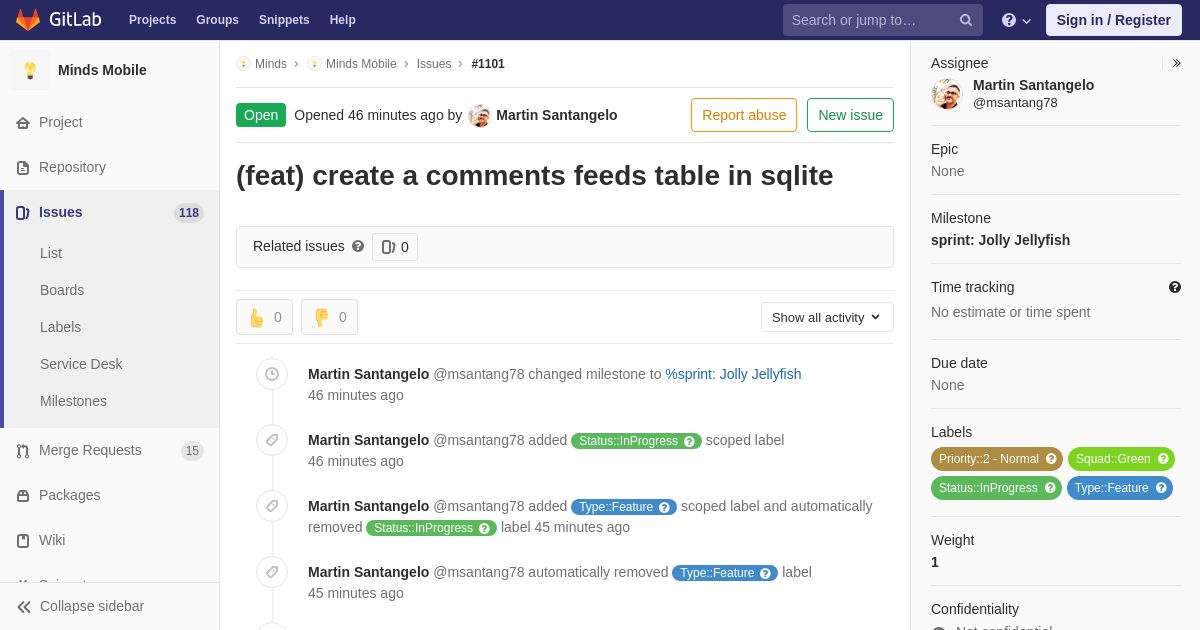Collapse the right sidebar with chevrons
Image resolution: width=1200 pixels, height=630 pixels.
coord(1176,63)
